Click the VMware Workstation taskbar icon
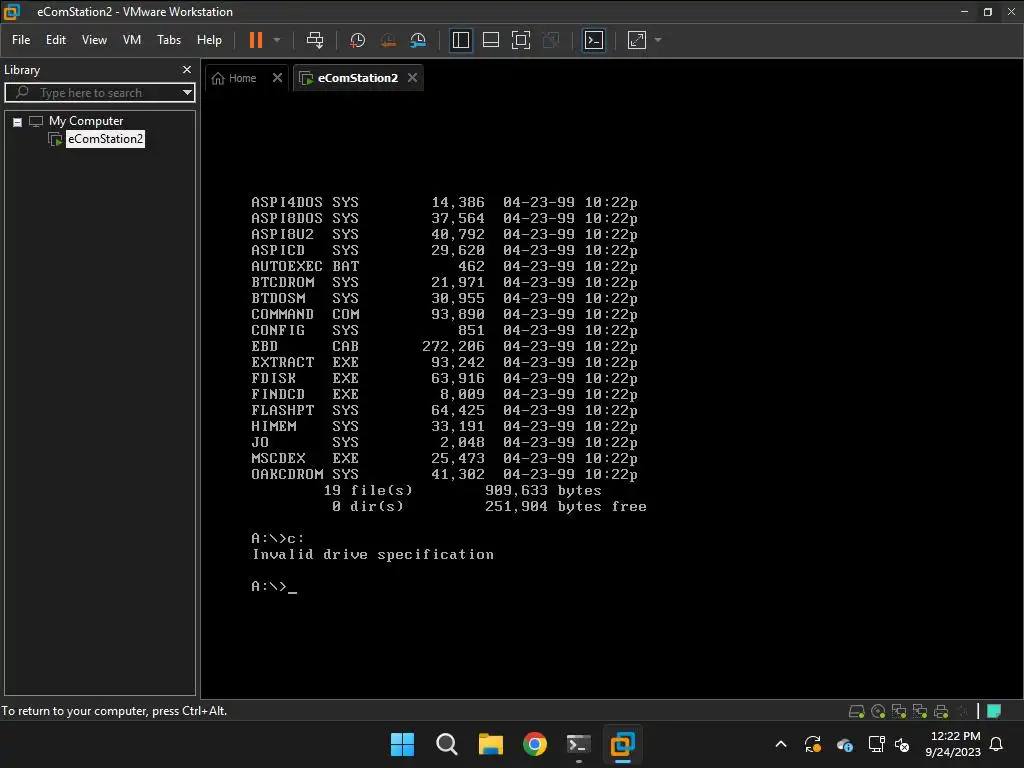The width and height of the screenshot is (1024, 768). point(622,744)
